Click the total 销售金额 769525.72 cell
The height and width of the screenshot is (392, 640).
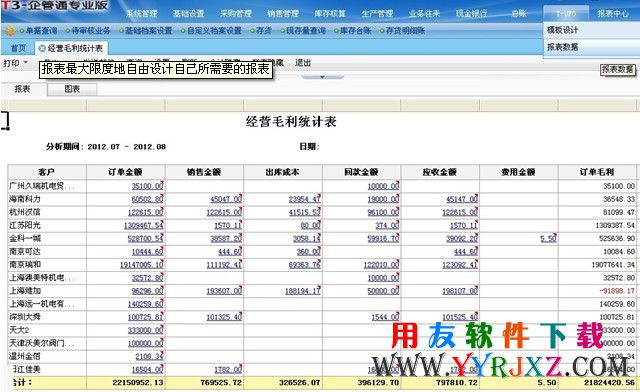pos(204,383)
